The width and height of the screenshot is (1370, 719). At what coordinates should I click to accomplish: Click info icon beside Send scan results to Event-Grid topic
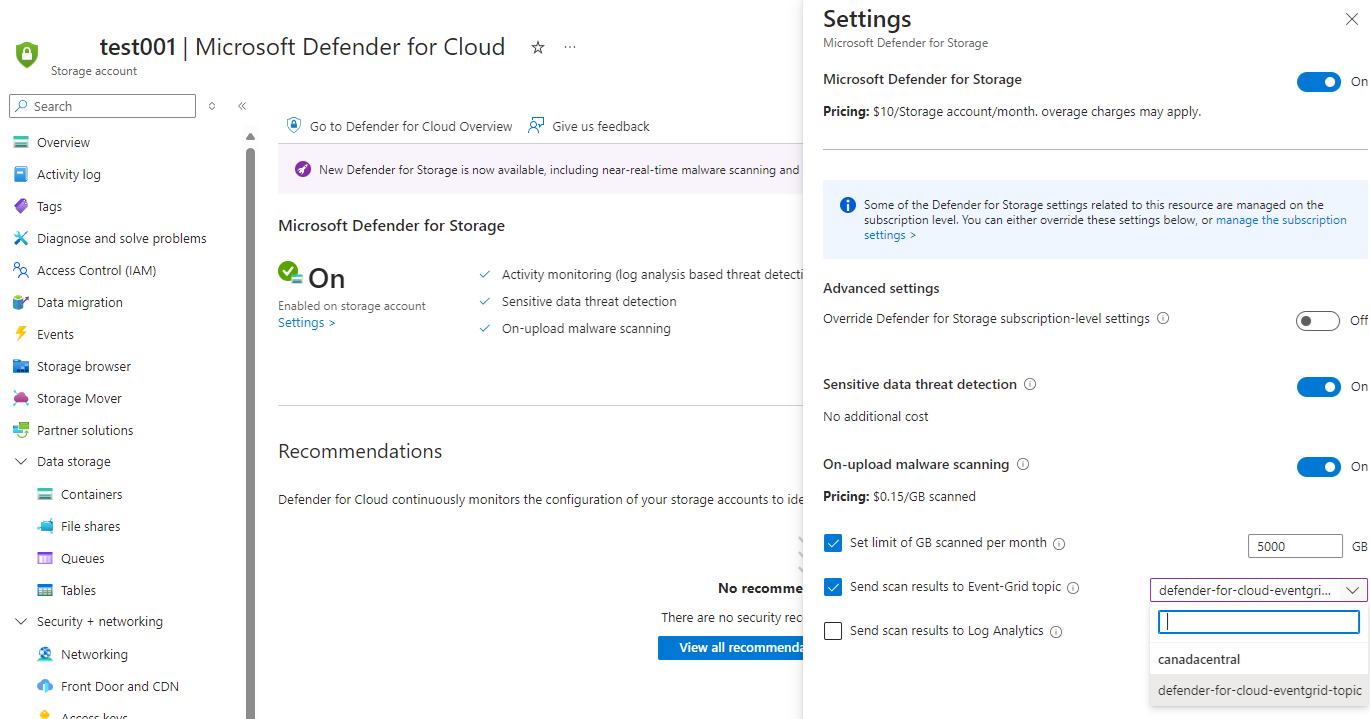(1073, 588)
